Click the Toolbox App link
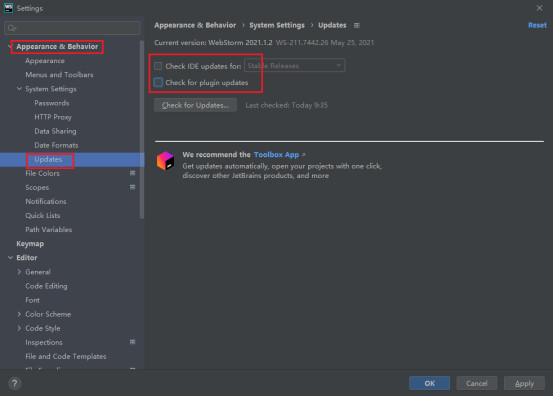Screen dimensions: 553x396 click(276, 155)
